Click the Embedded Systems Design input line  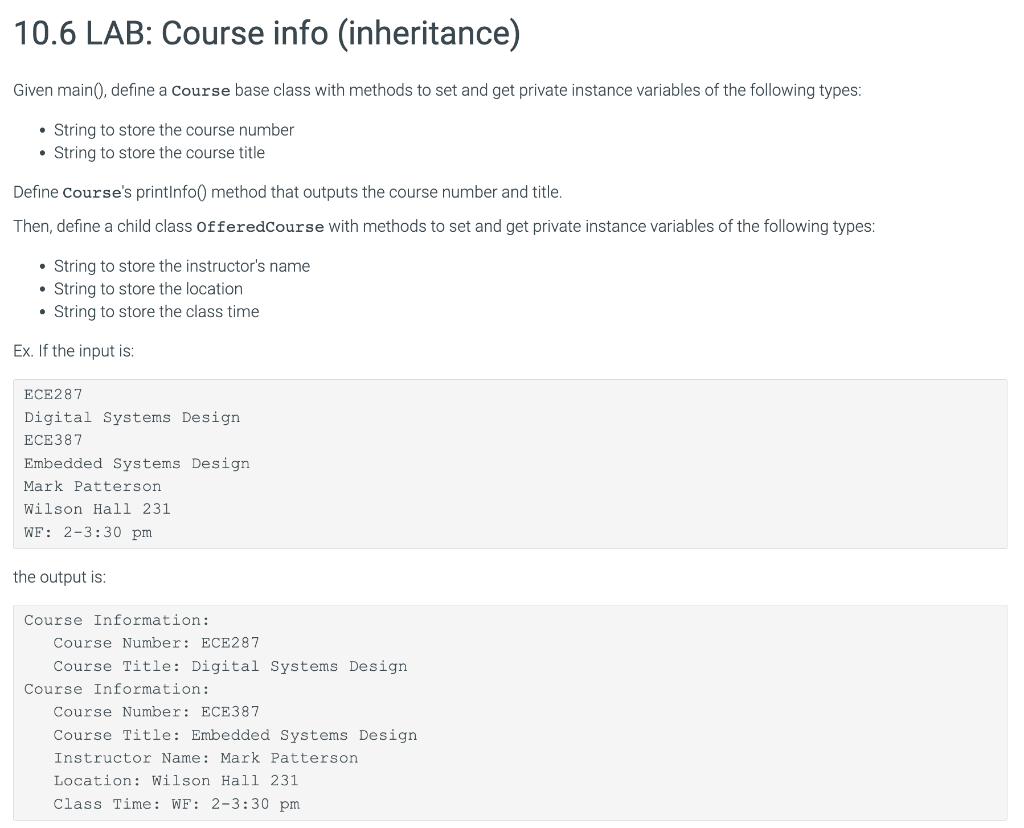tap(137, 463)
